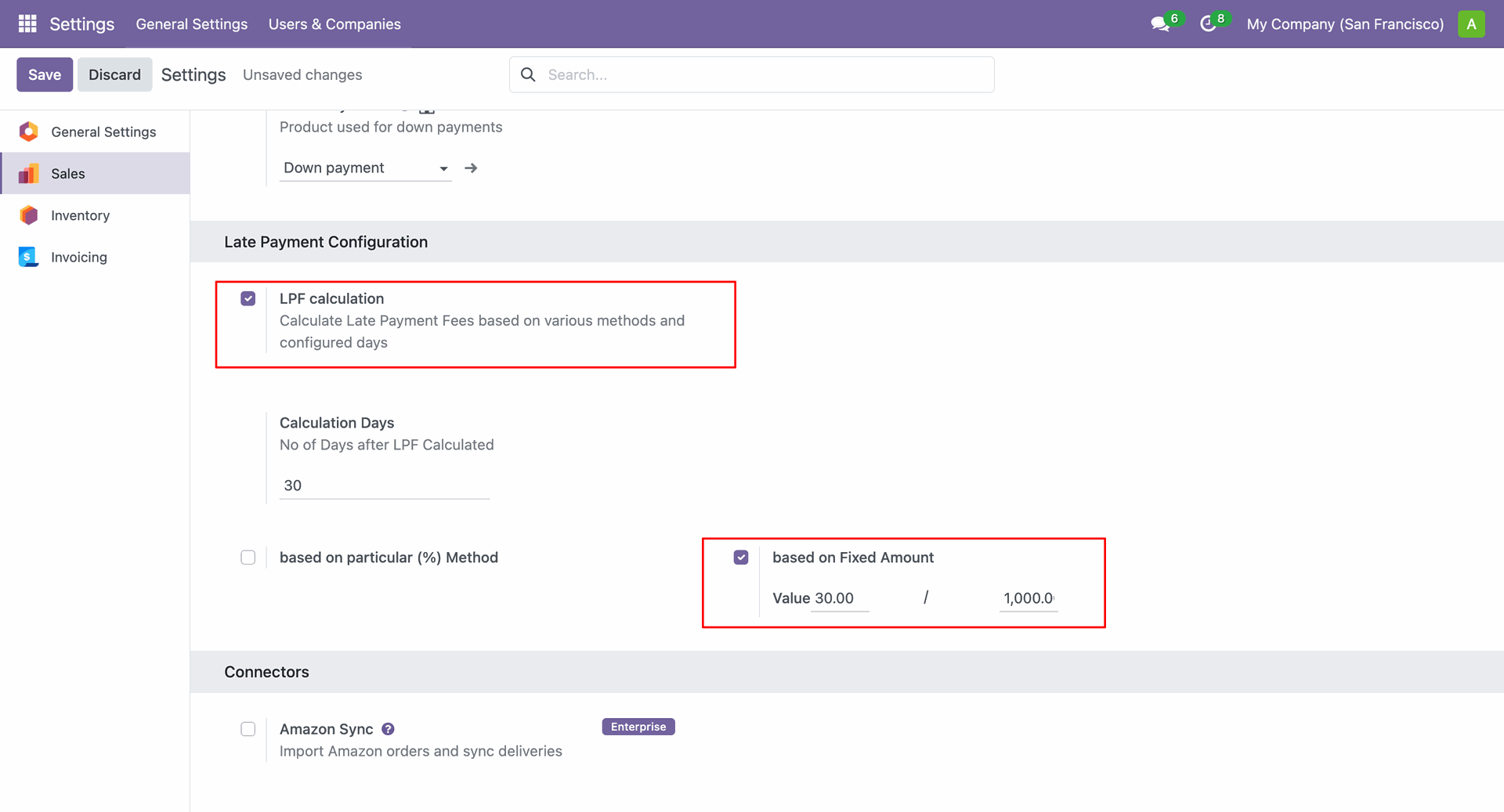Click the user avatar icon
The width and height of the screenshot is (1504, 812).
(x=1471, y=23)
